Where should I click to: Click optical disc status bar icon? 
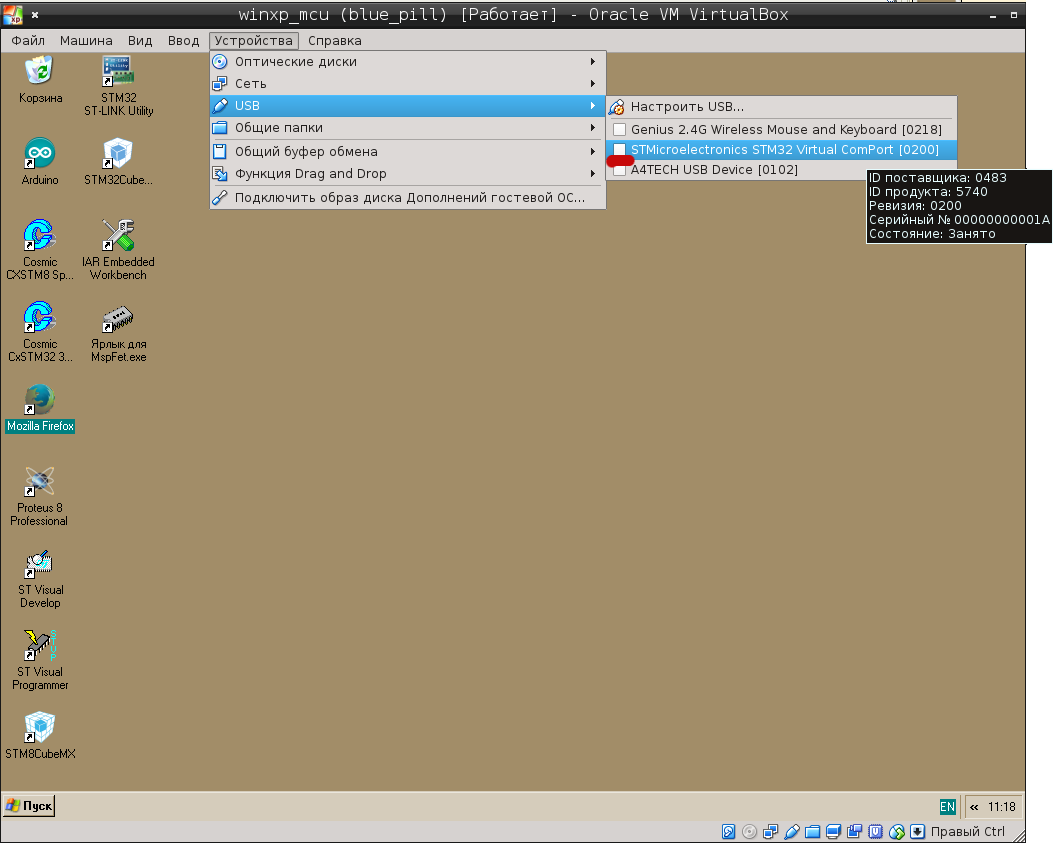pyautogui.click(x=749, y=832)
